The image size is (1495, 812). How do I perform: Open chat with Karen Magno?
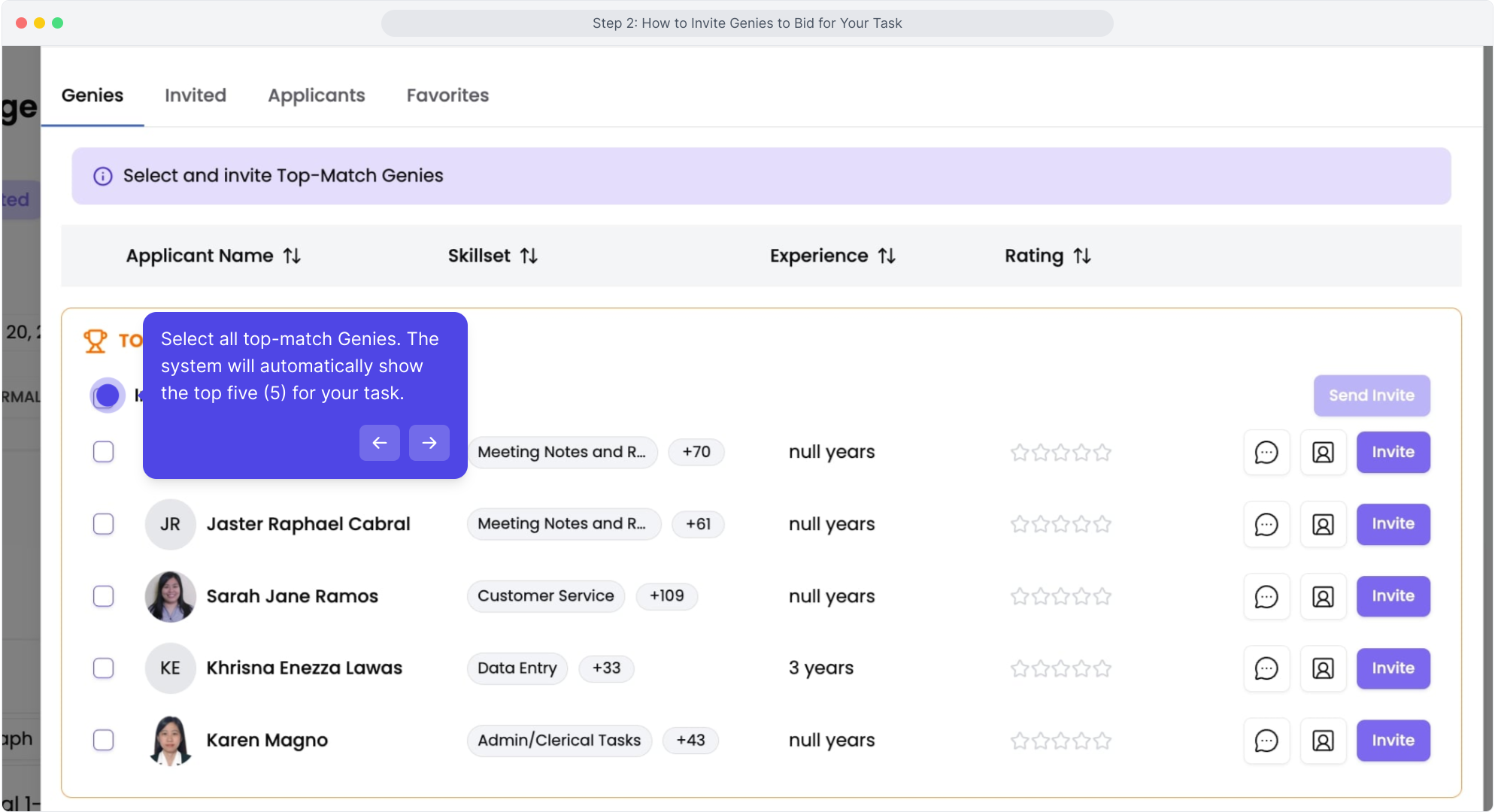pyautogui.click(x=1266, y=741)
